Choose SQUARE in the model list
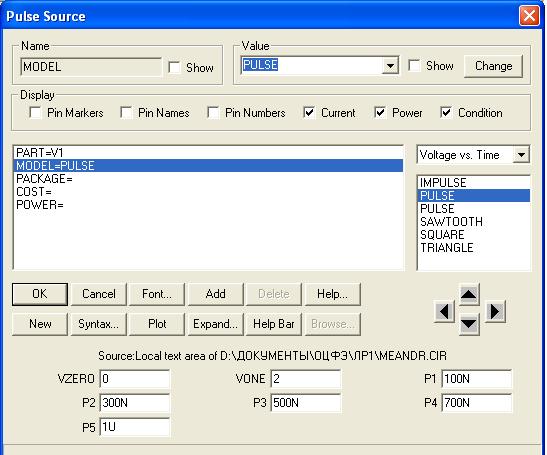Screen dimensions: 547x455 (x=473, y=234)
